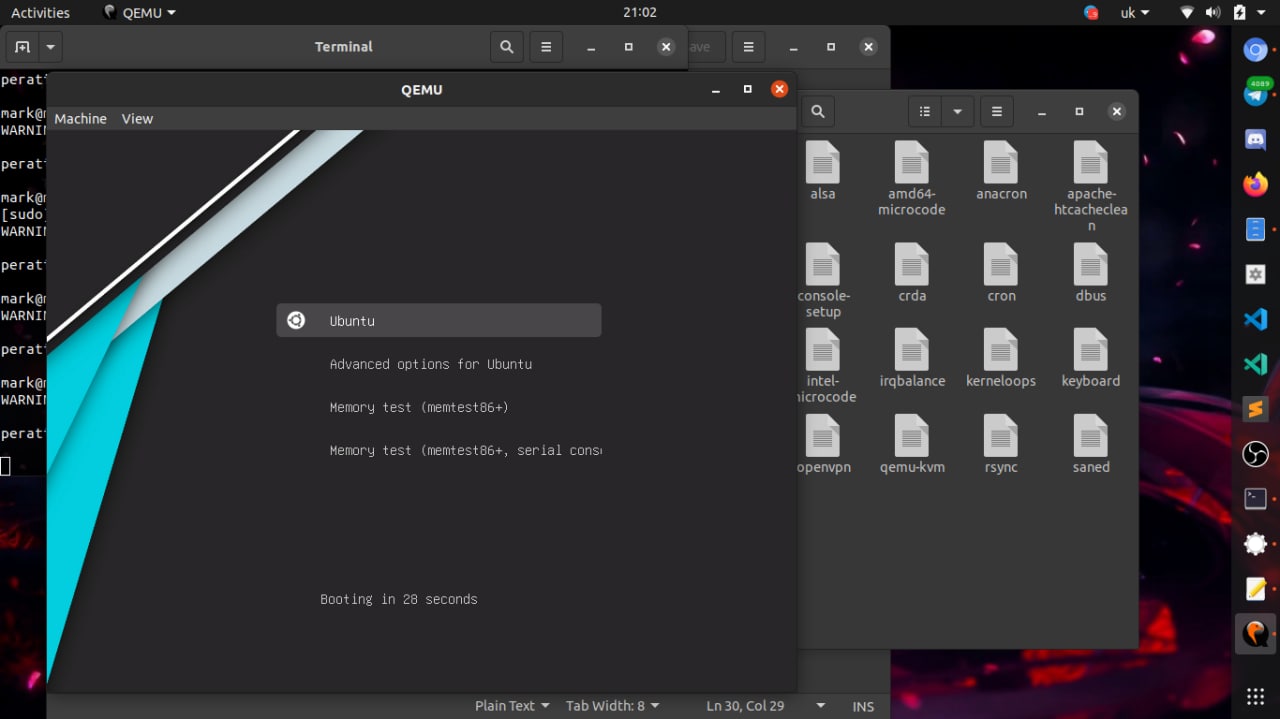
Task: Choose Advanced options for Ubuntu
Action: (x=430, y=364)
